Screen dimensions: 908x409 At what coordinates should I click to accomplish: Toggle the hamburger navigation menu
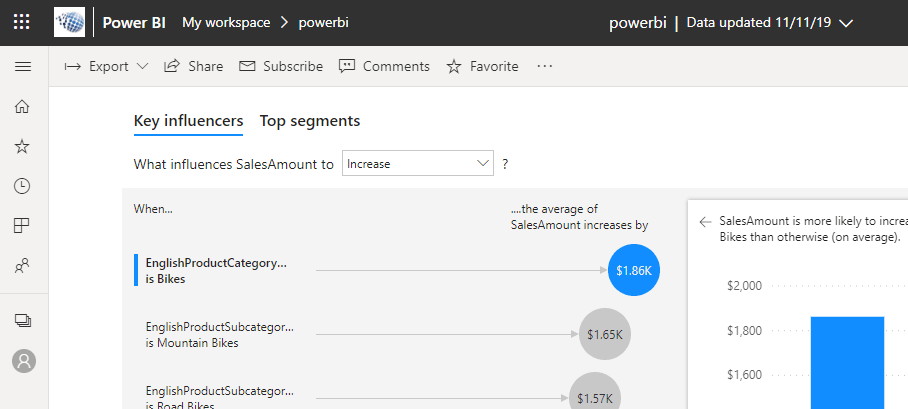(22, 67)
